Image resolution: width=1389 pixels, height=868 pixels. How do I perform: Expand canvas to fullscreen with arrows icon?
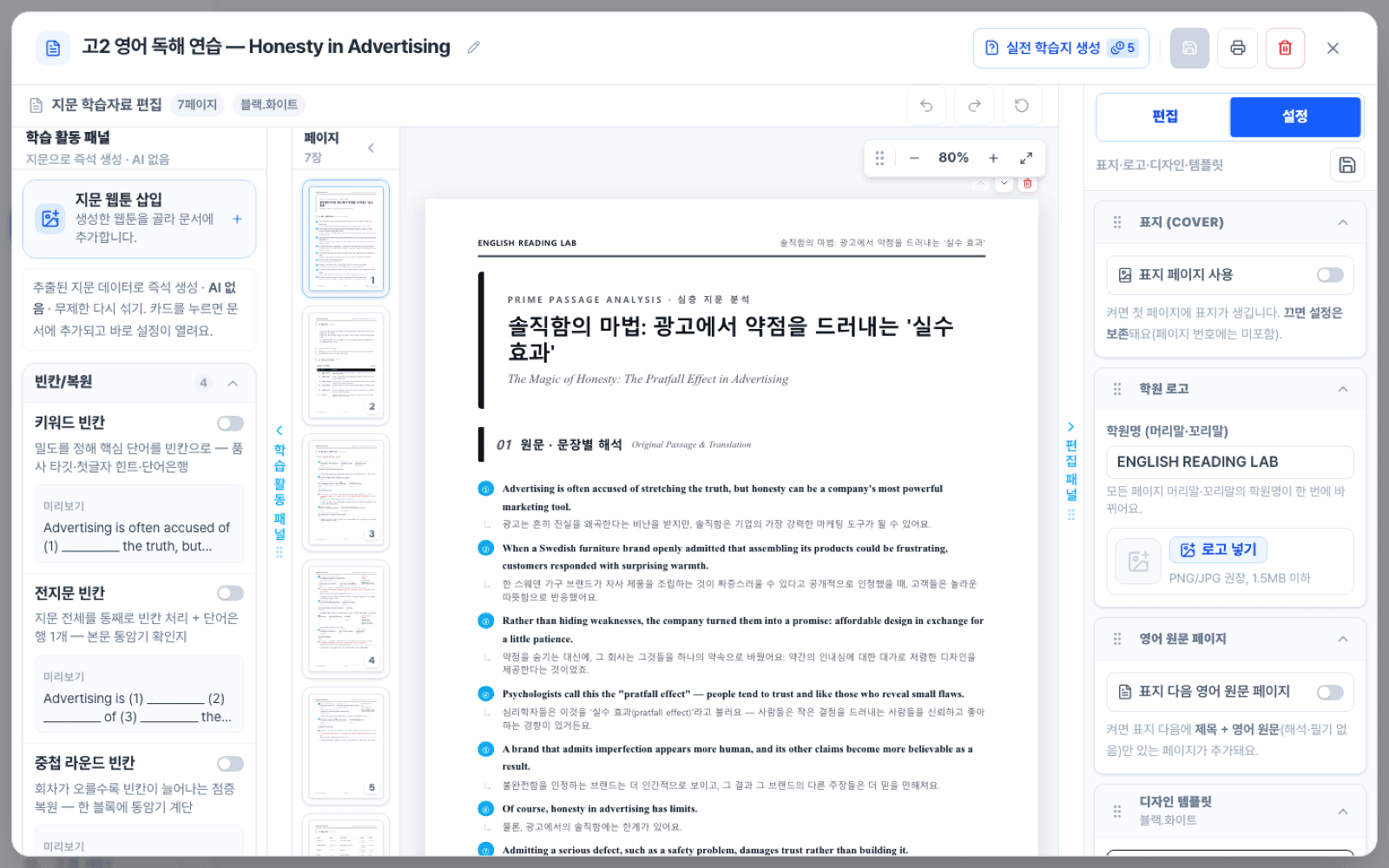(x=1026, y=158)
